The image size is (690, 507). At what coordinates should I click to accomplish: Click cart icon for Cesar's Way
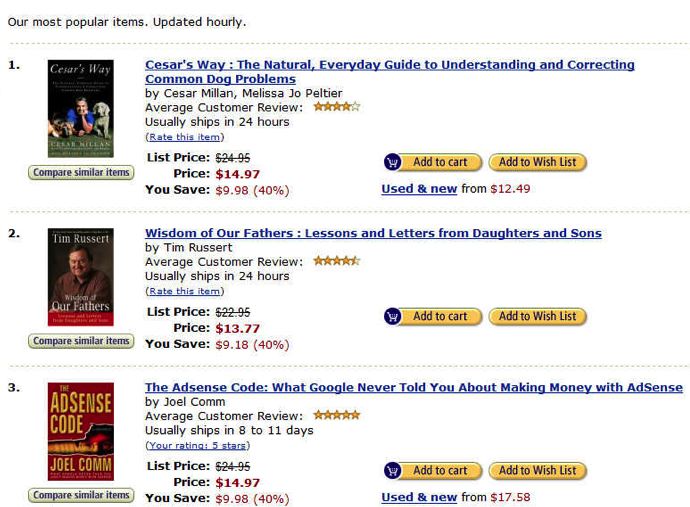tap(393, 162)
